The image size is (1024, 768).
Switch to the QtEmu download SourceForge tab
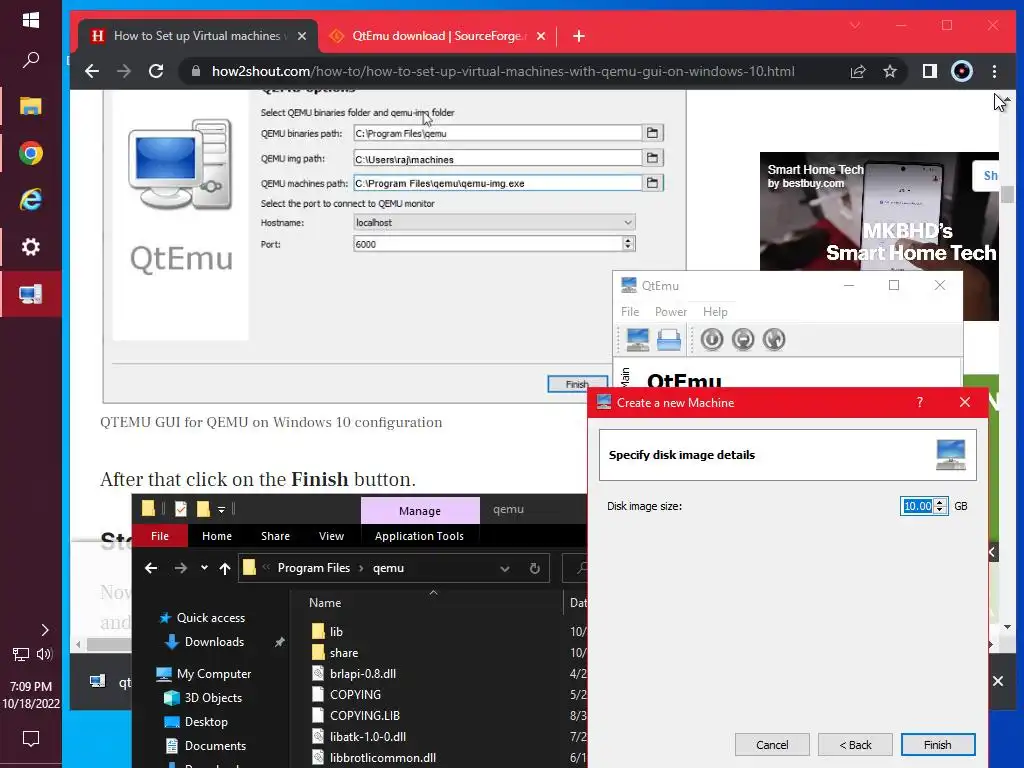pyautogui.click(x=439, y=36)
